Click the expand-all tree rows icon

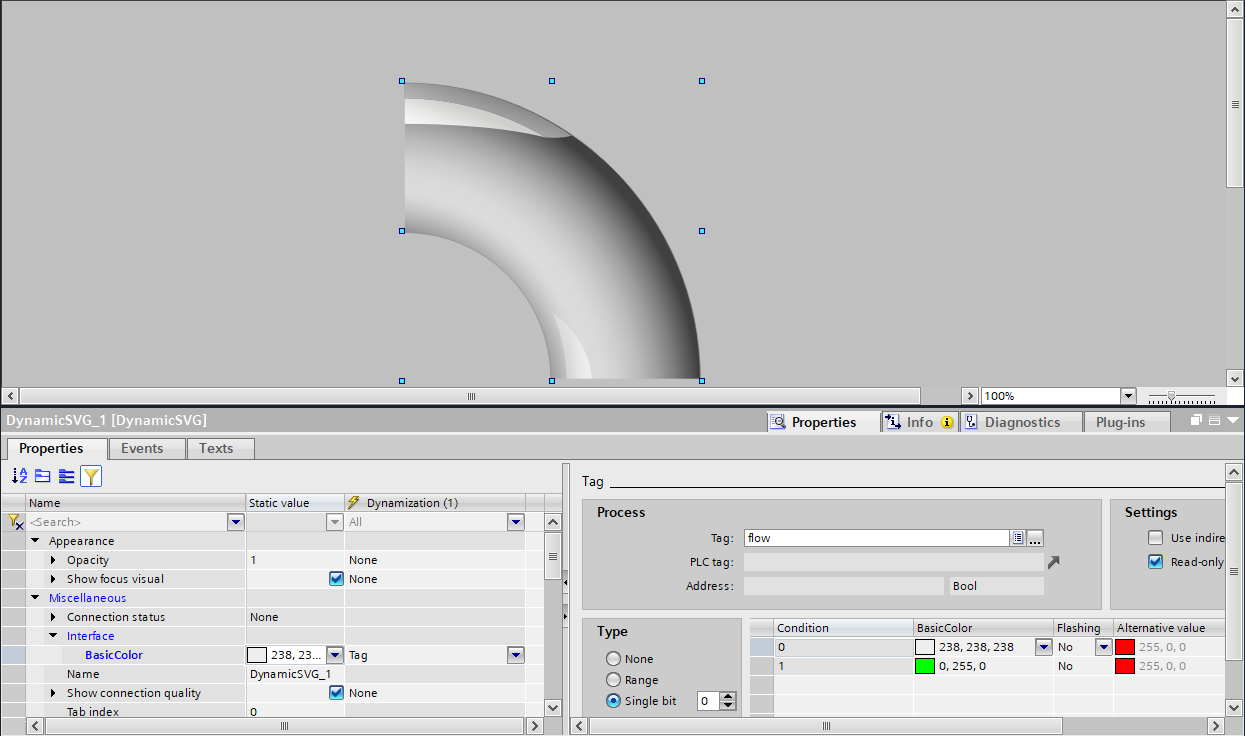pos(67,477)
